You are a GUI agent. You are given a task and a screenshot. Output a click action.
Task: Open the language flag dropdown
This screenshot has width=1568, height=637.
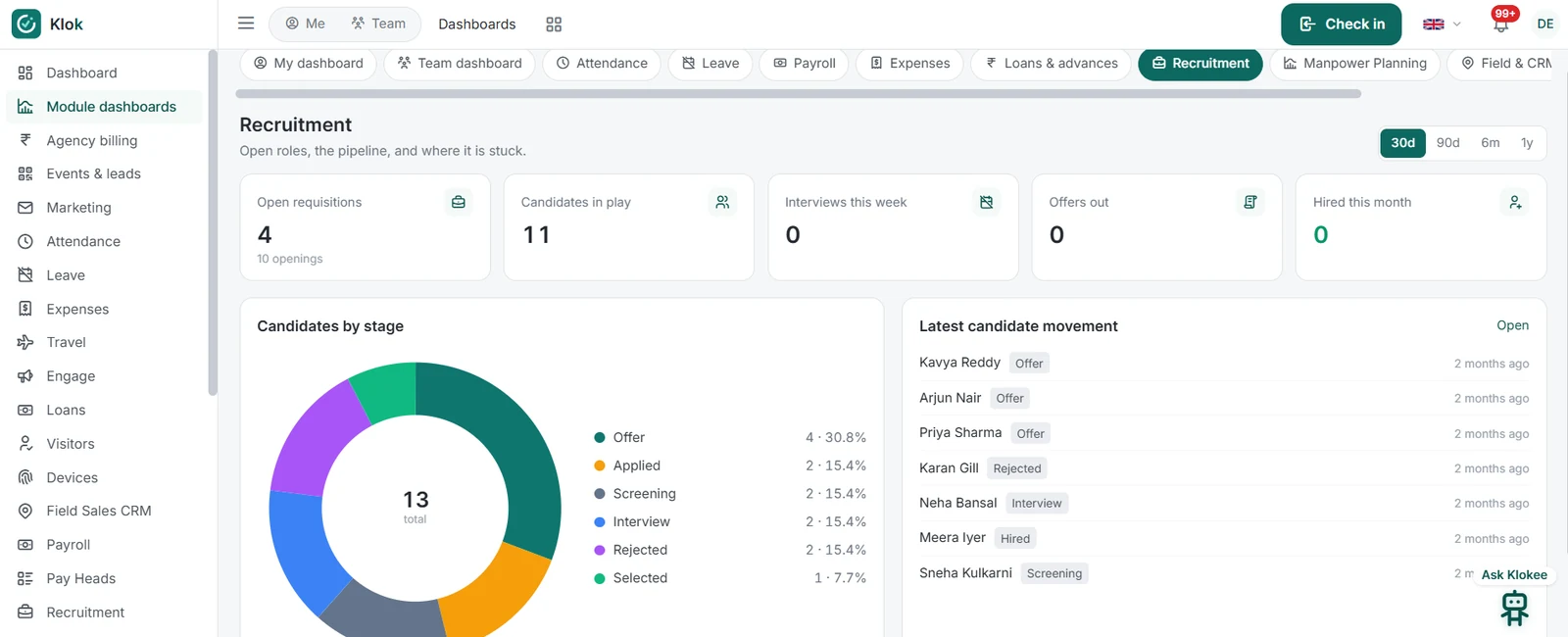click(1442, 24)
